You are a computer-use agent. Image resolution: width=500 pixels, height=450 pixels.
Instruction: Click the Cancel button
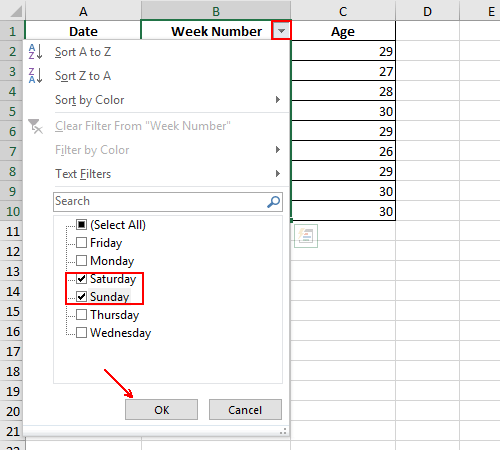pos(245,410)
